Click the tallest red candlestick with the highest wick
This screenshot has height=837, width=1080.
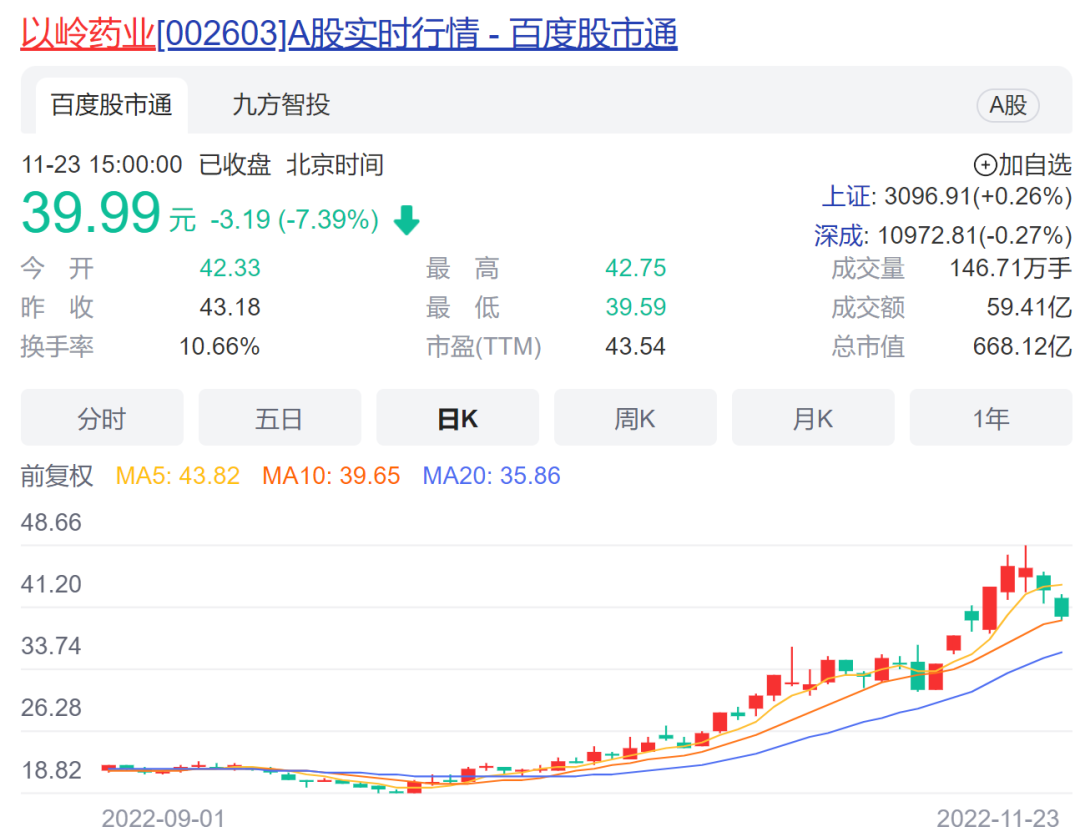click(1026, 572)
